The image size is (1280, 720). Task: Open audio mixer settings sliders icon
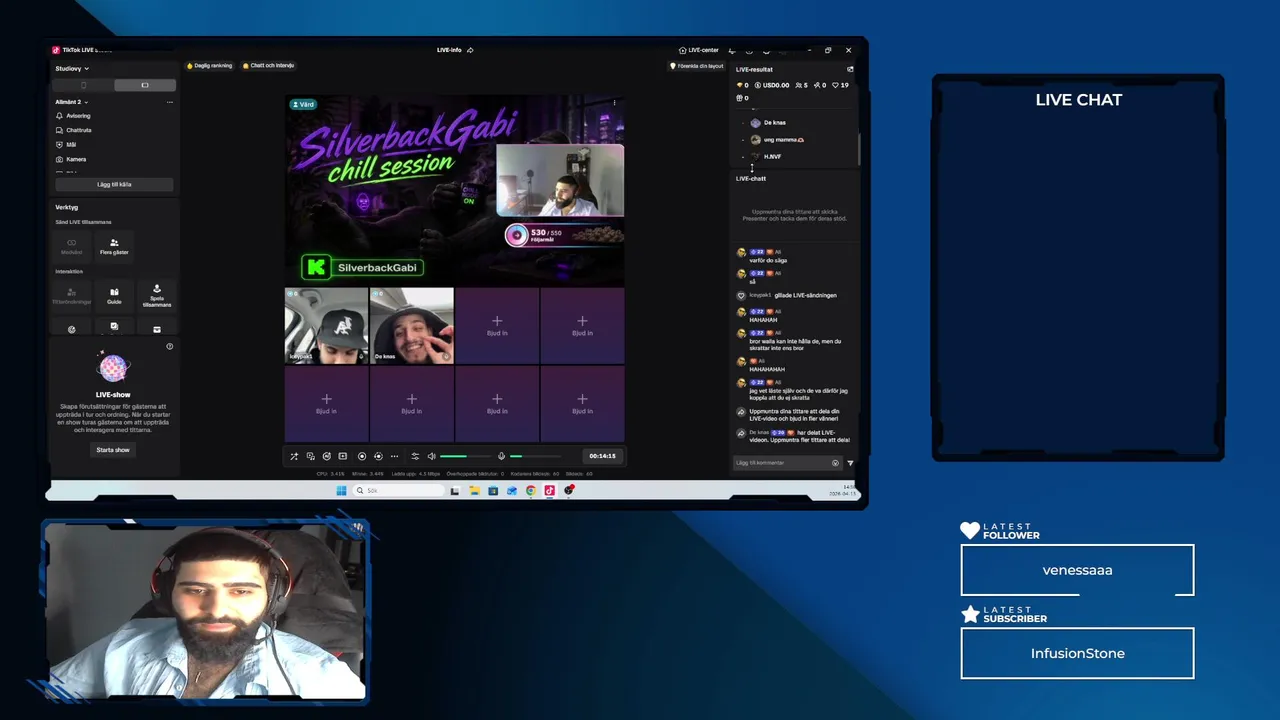click(x=415, y=456)
